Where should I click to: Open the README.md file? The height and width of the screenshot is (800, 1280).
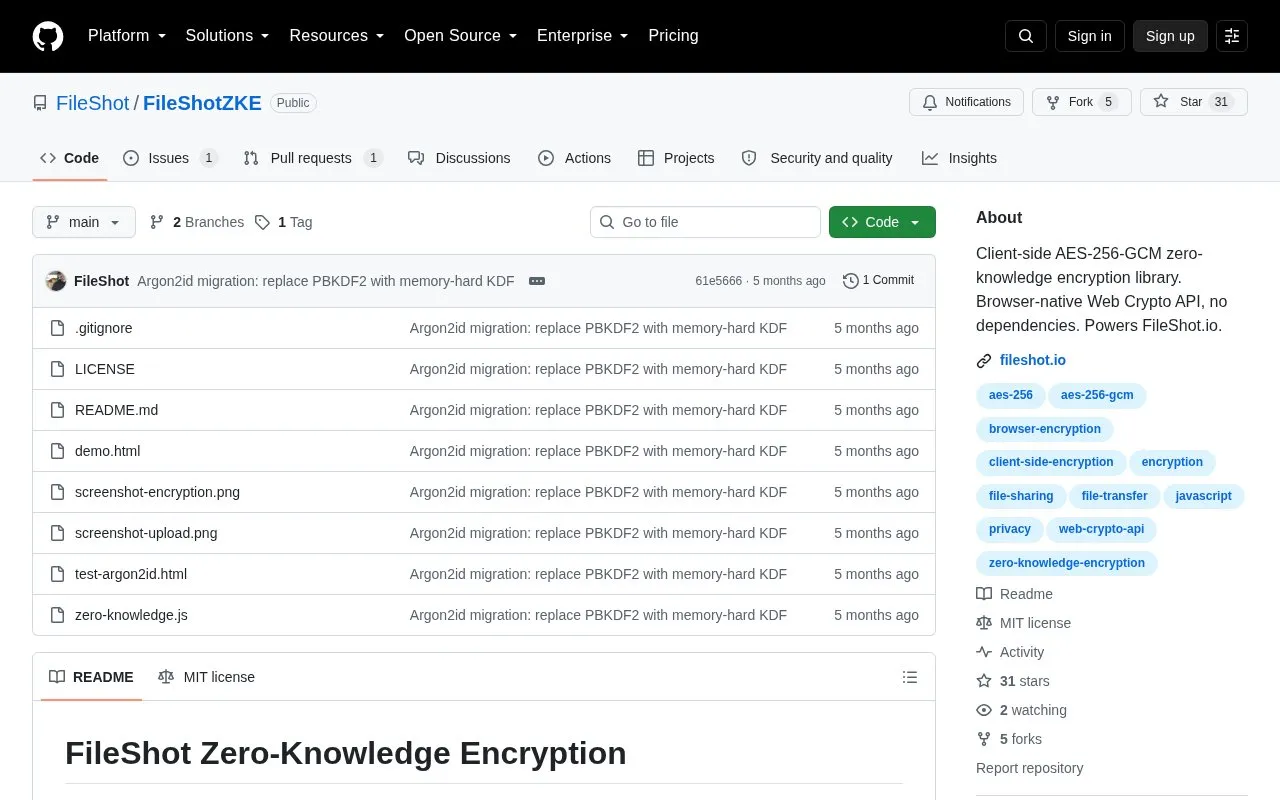[116, 410]
